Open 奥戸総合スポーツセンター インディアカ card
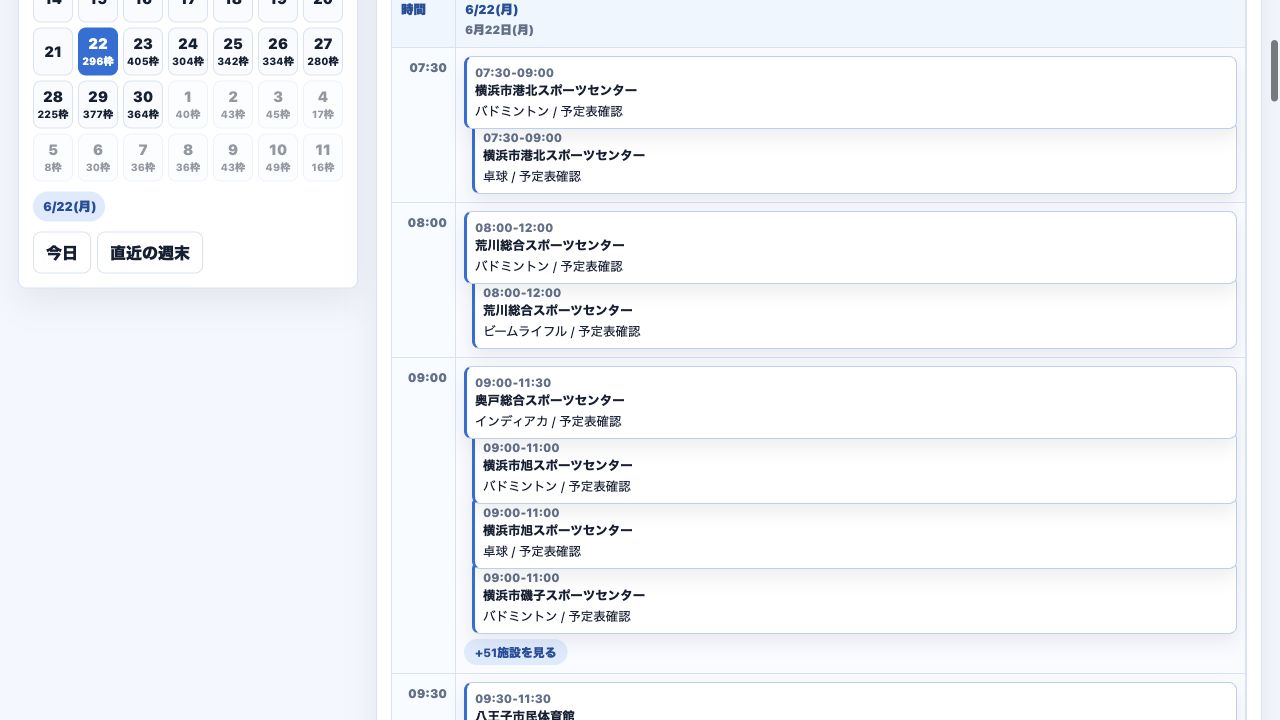 [x=850, y=402]
